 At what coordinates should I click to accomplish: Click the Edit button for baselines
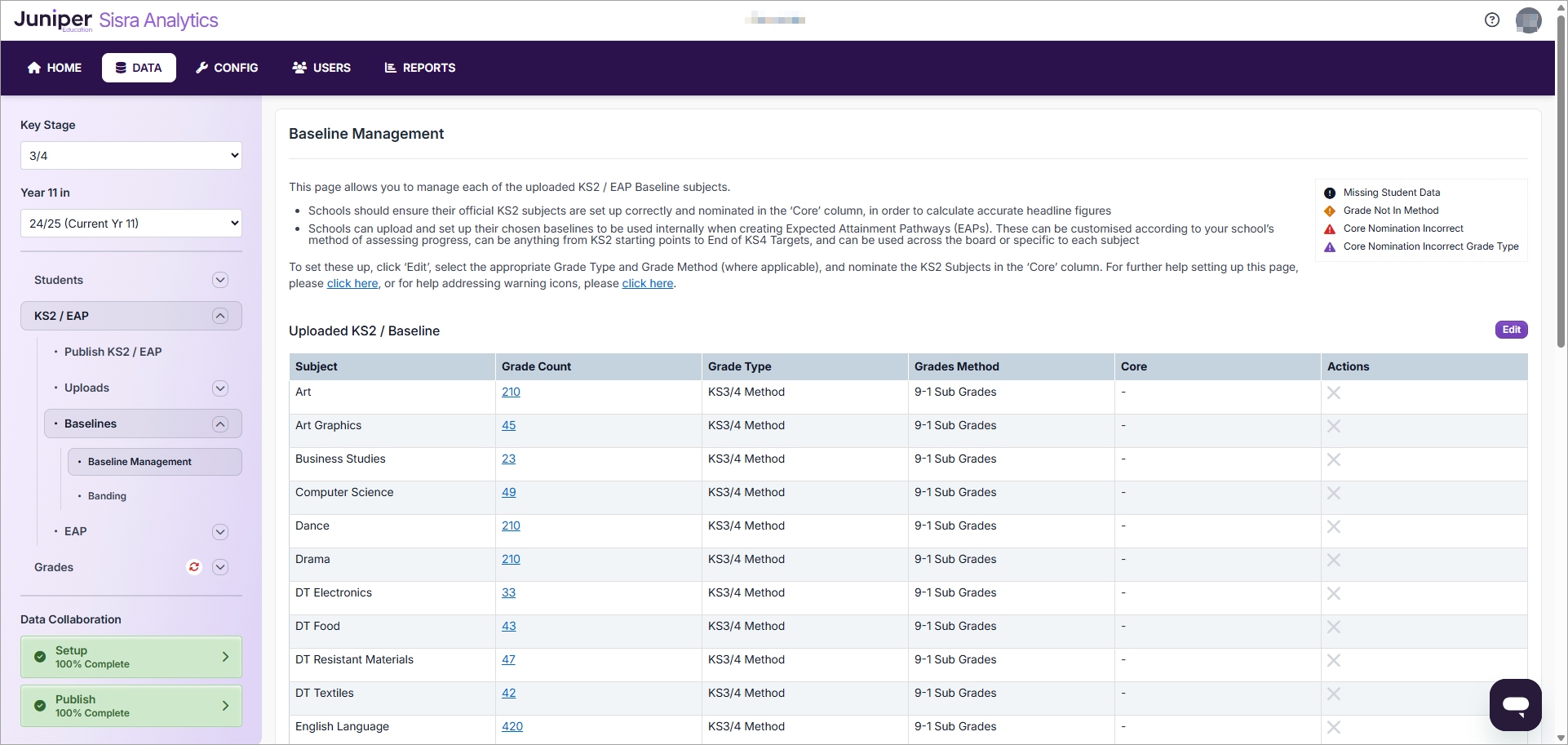(x=1511, y=330)
